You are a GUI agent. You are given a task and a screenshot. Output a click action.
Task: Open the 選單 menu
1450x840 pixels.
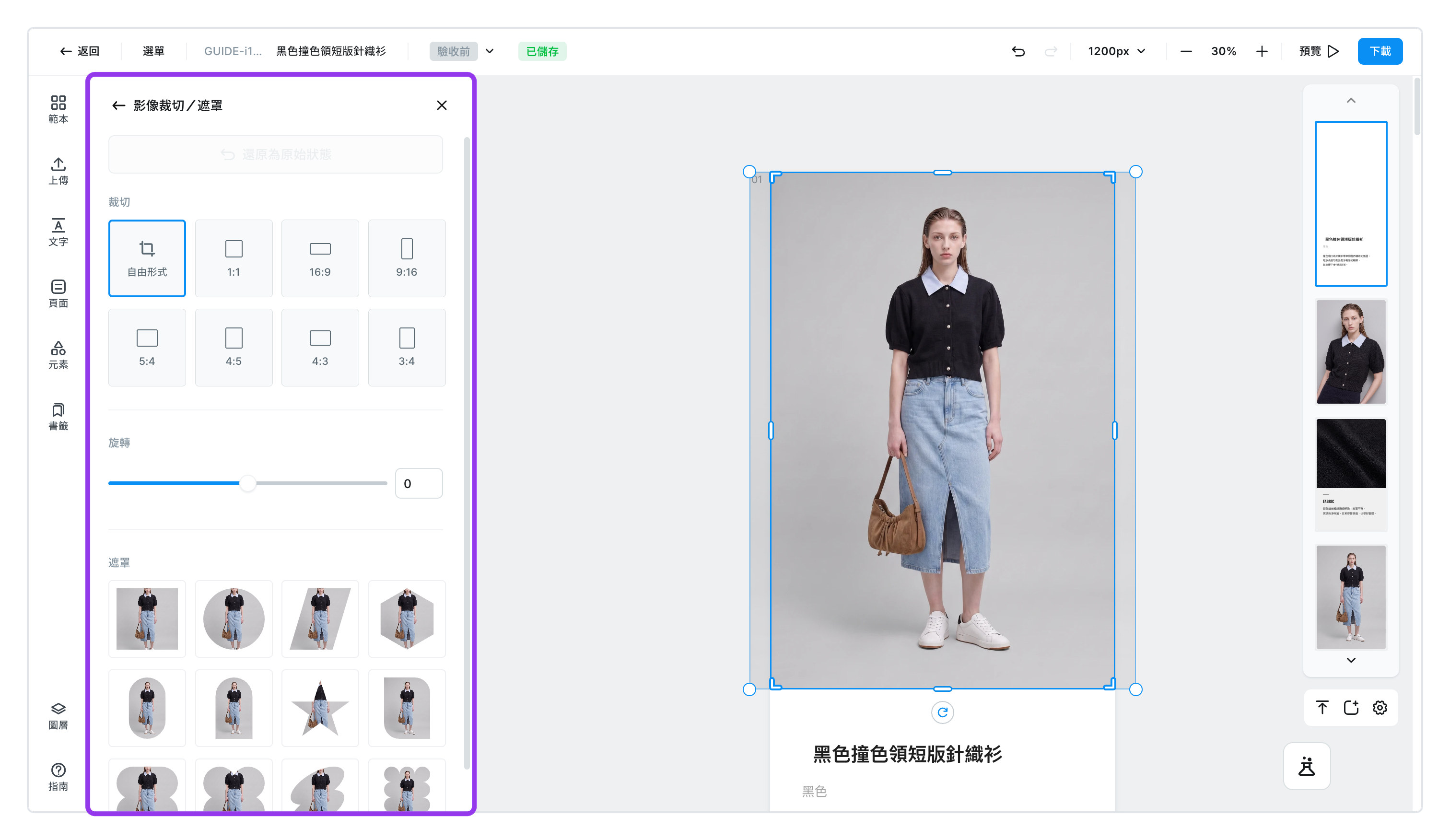pyautogui.click(x=153, y=51)
